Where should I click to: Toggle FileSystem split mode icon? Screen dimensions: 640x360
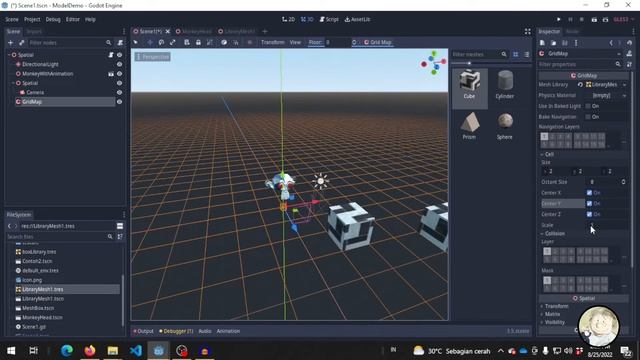[x=120, y=226]
